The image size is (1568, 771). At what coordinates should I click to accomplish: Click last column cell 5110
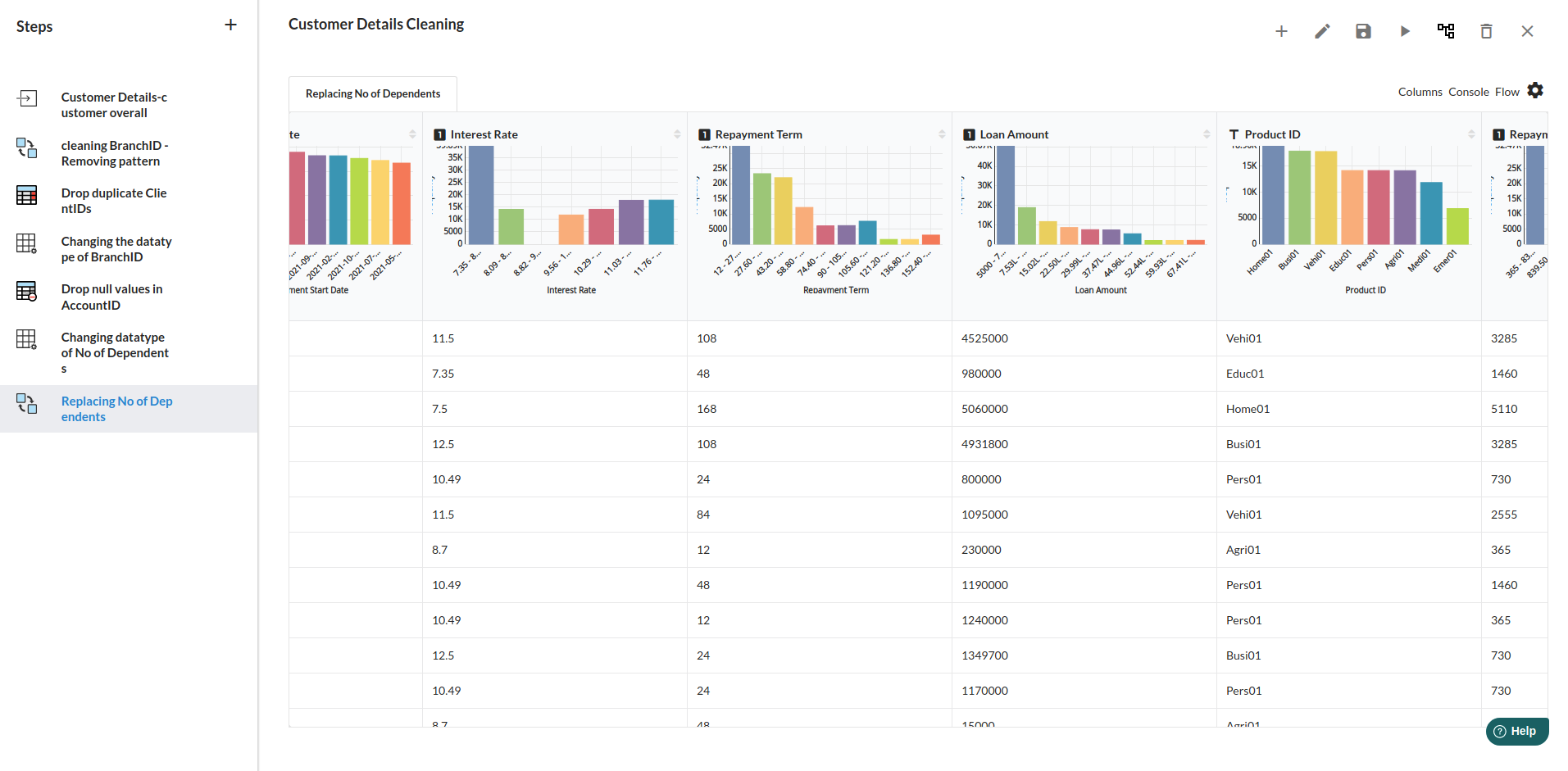1504,409
